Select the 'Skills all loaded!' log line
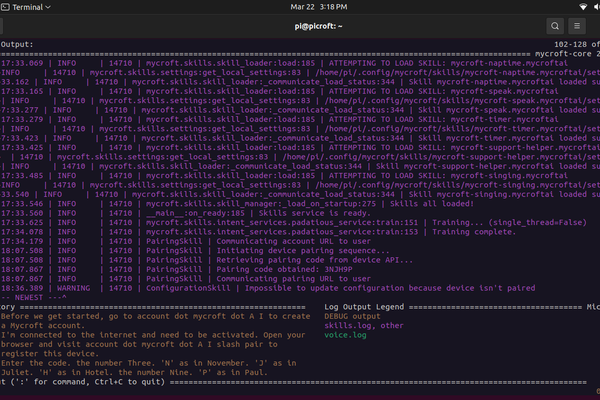600x400 pixels. [x=237, y=204]
